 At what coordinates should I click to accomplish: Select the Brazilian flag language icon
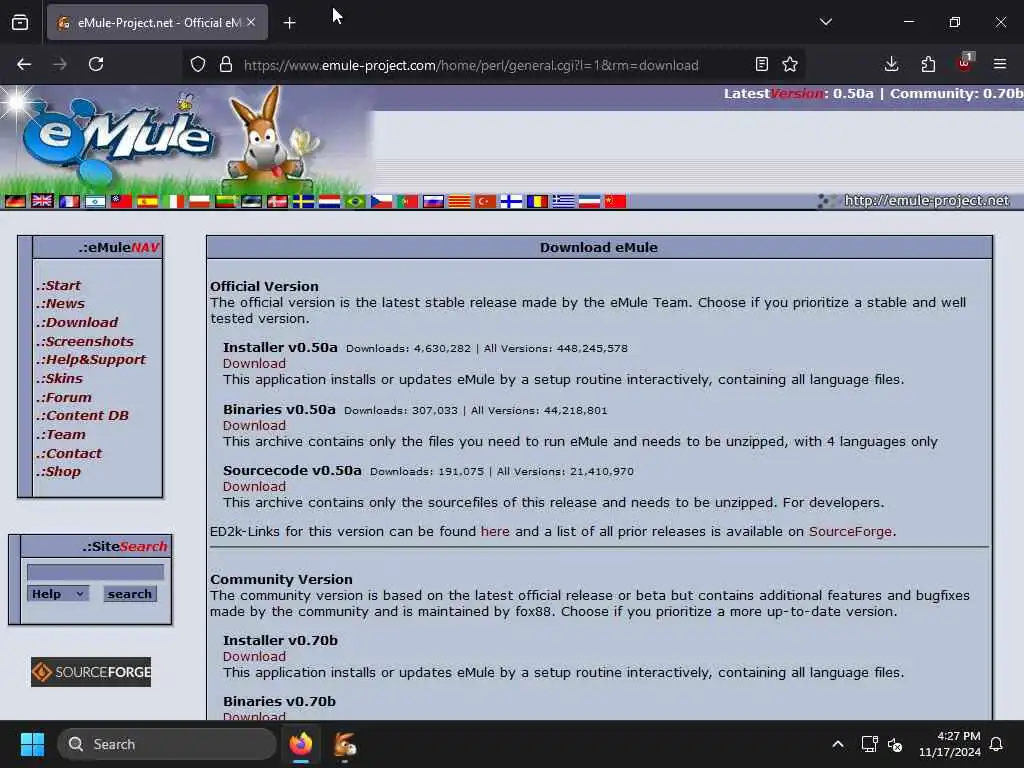point(355,201)
